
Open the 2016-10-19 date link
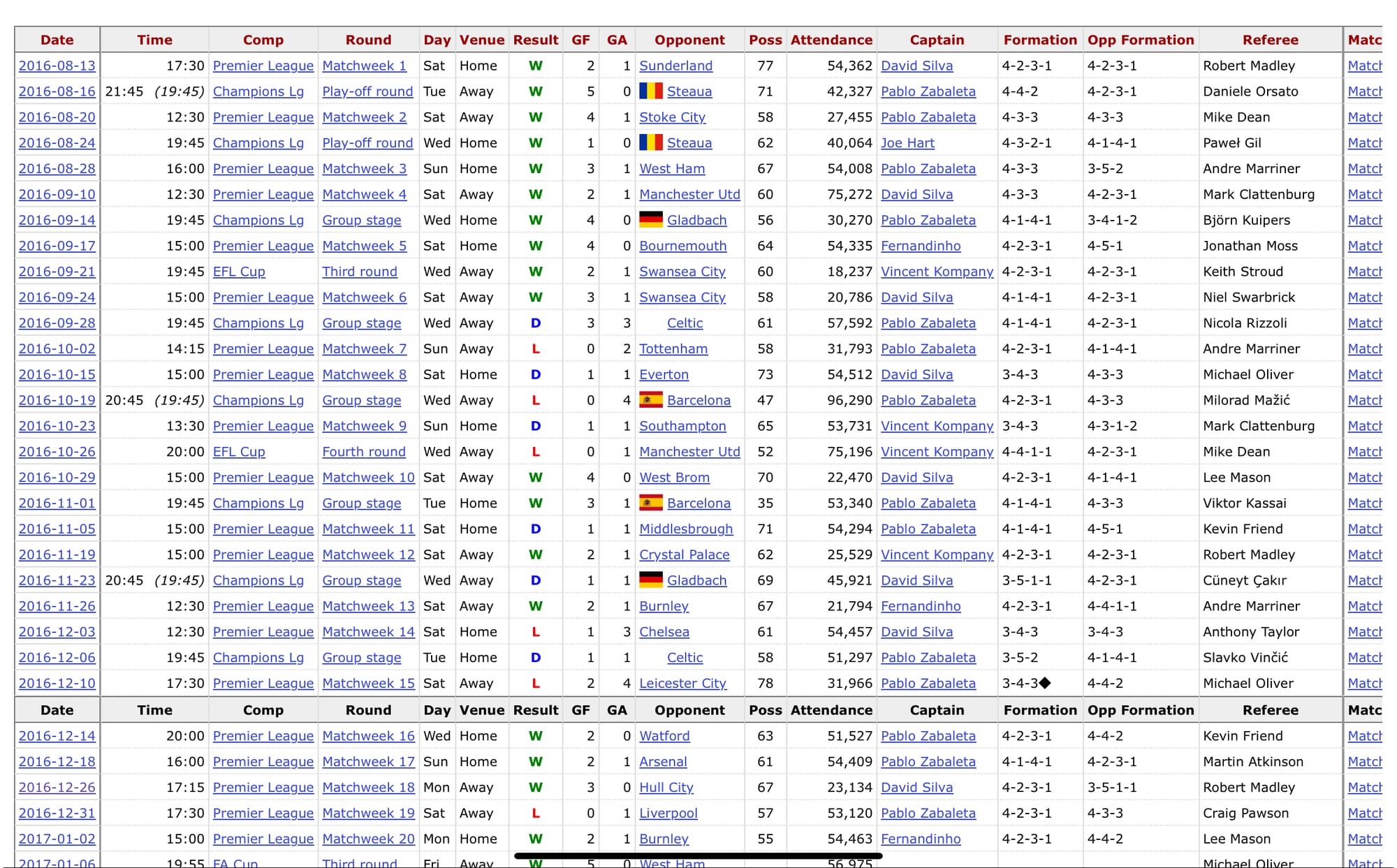tap(57, 400)
